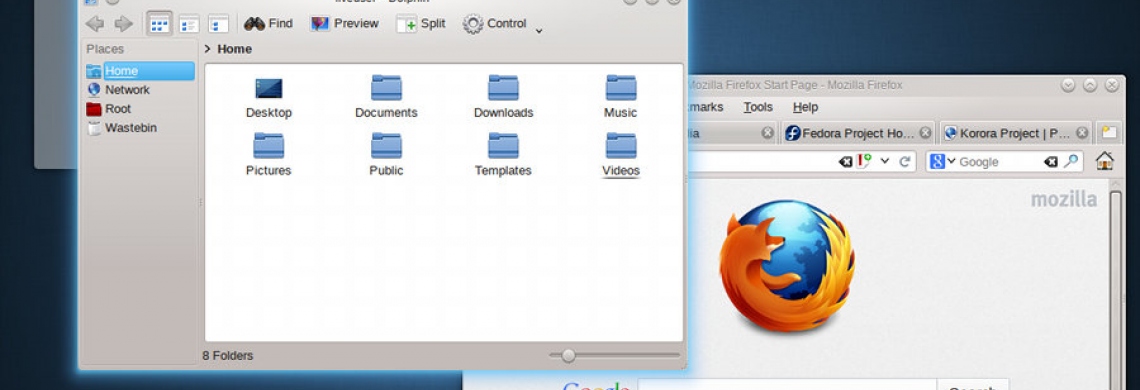Clear the Firefox search box text
Screen dimensions: 1140x390
coord(1051,162)
